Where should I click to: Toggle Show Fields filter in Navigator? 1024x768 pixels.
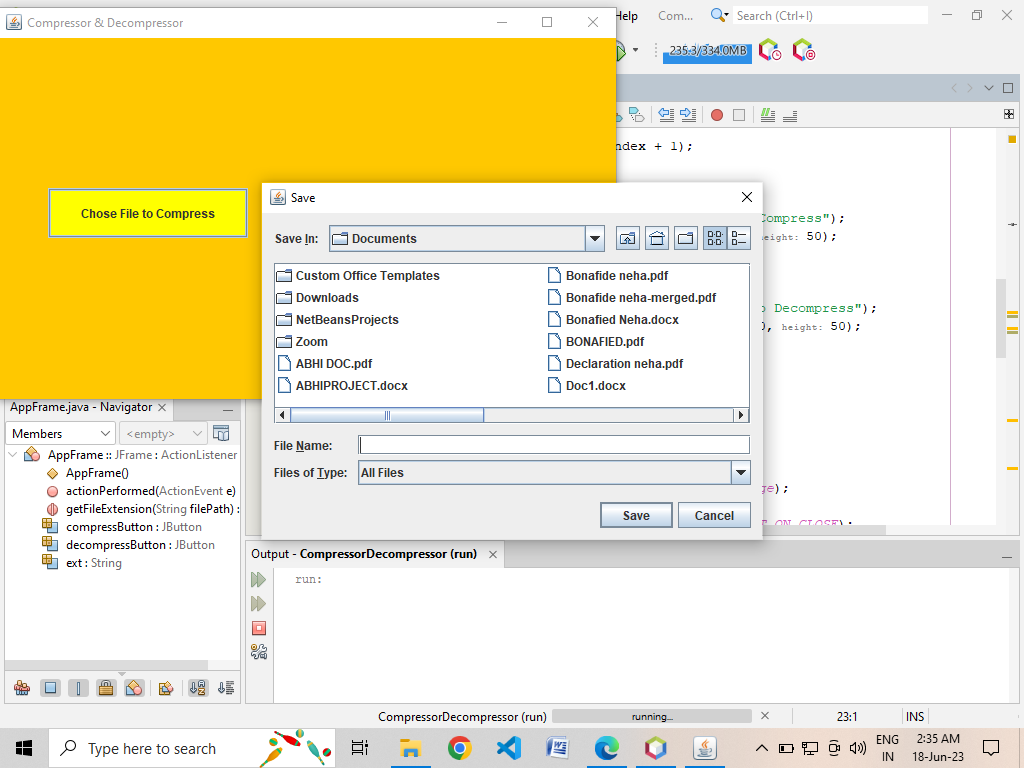click(50, 688)
